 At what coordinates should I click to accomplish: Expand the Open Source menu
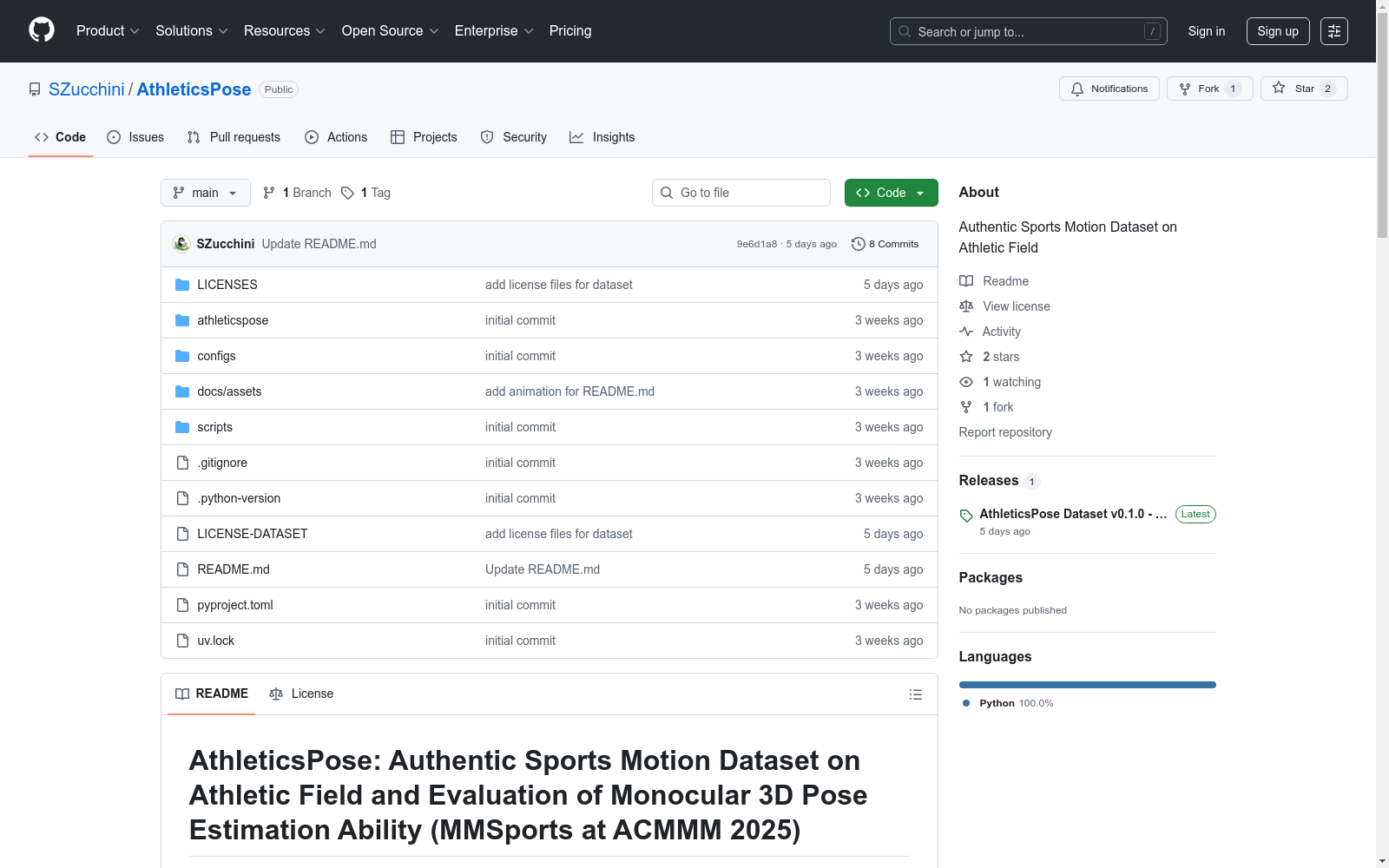click(x=391, y=31)
